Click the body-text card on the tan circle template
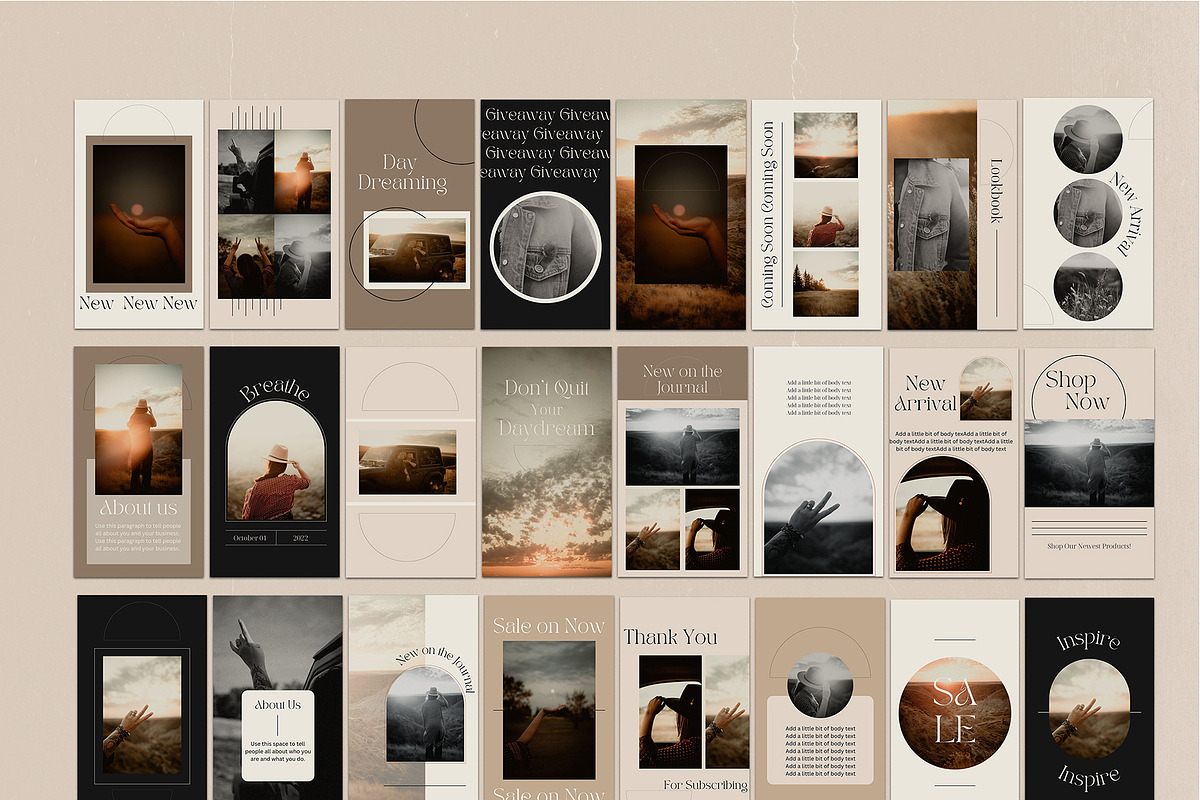The height and width of the screenshot is (800, 1200). coord(820,740)
